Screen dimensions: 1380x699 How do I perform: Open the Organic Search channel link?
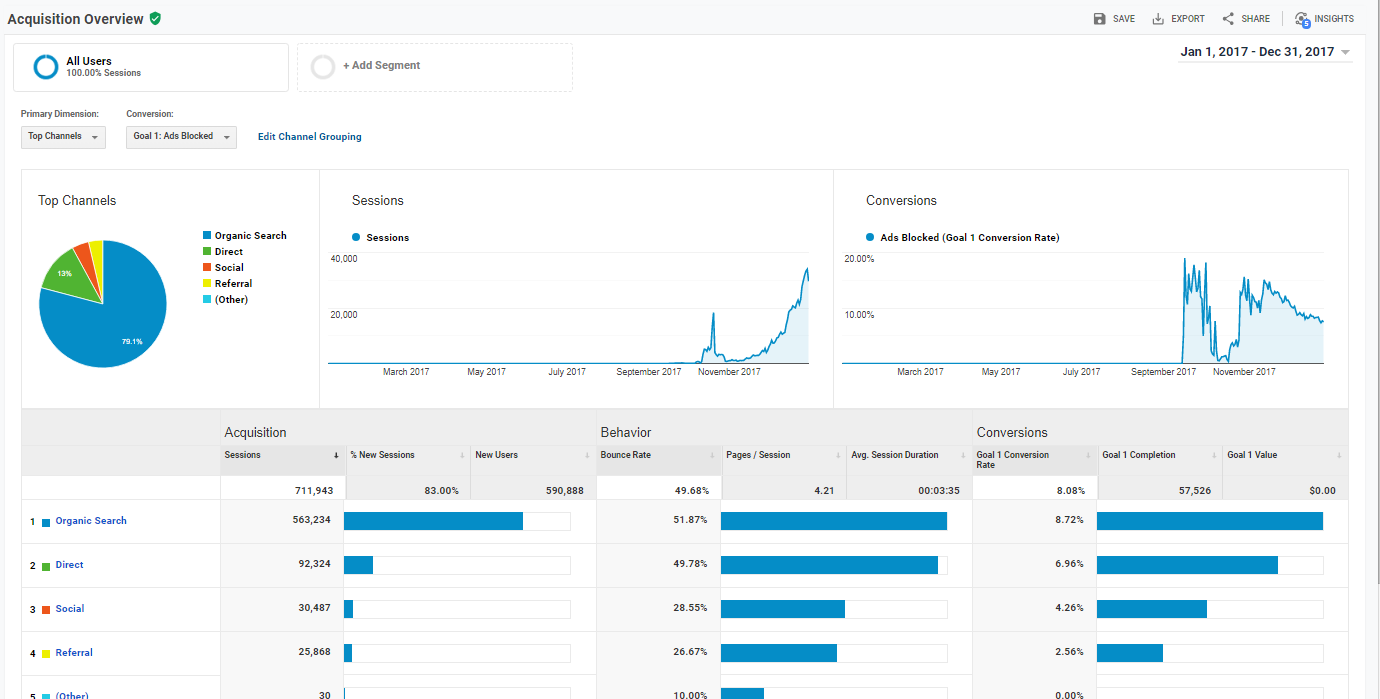pos(91,521)
